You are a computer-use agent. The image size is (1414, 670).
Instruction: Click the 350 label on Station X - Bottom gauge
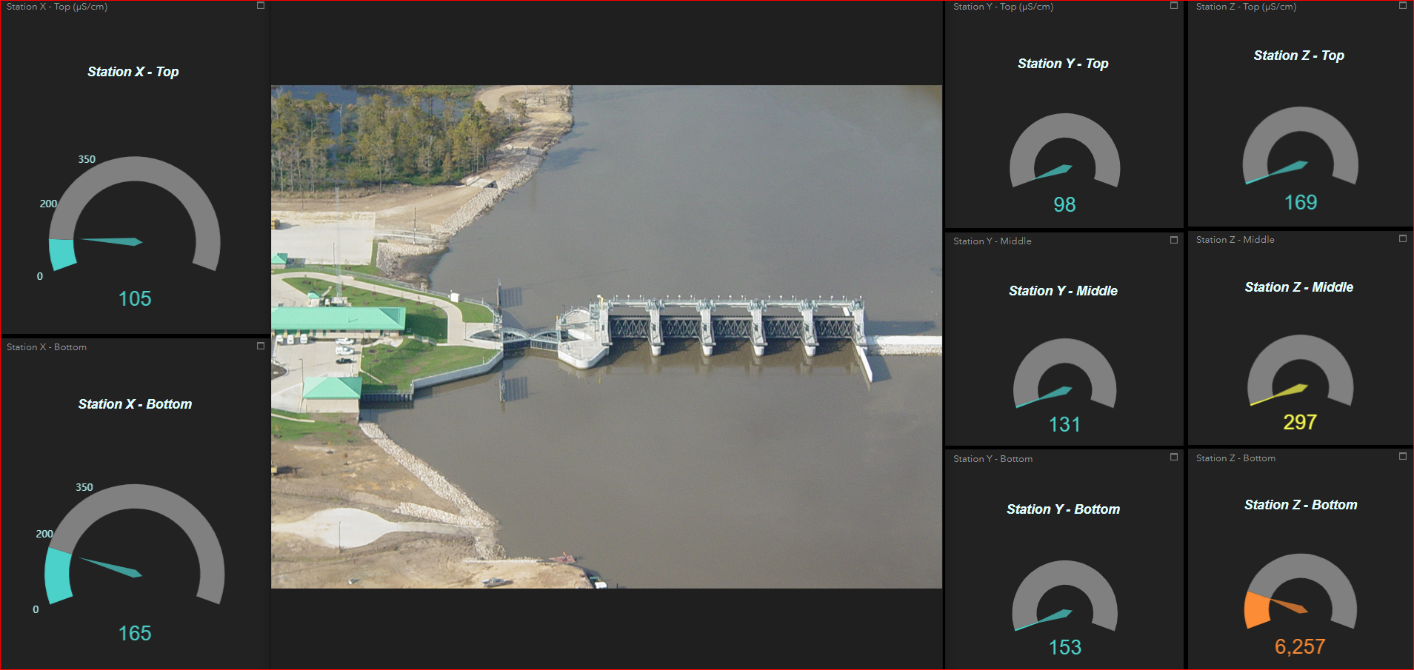pyautogui.click(x=84, y=488)
